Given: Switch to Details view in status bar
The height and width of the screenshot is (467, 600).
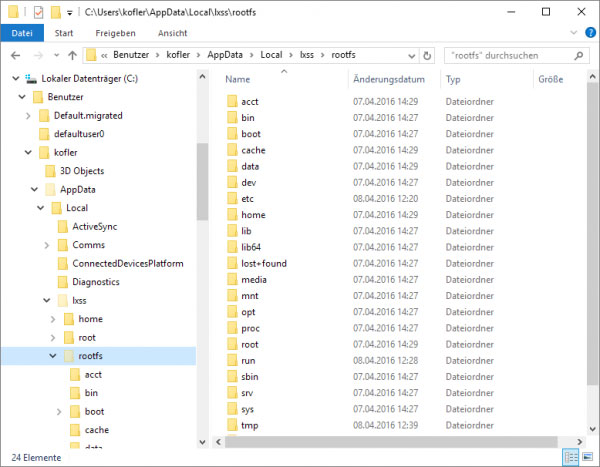Looking at the screenshot, I should point(571,457).
